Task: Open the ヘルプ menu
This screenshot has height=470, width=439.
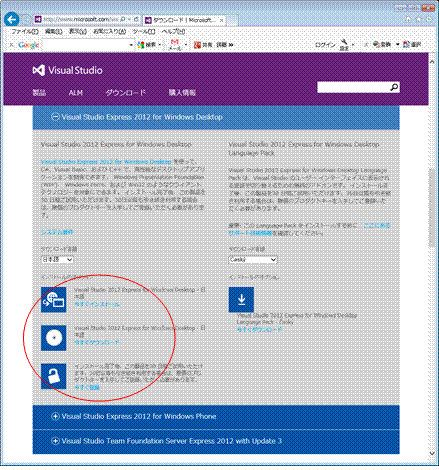Action: tap(173, 32)
